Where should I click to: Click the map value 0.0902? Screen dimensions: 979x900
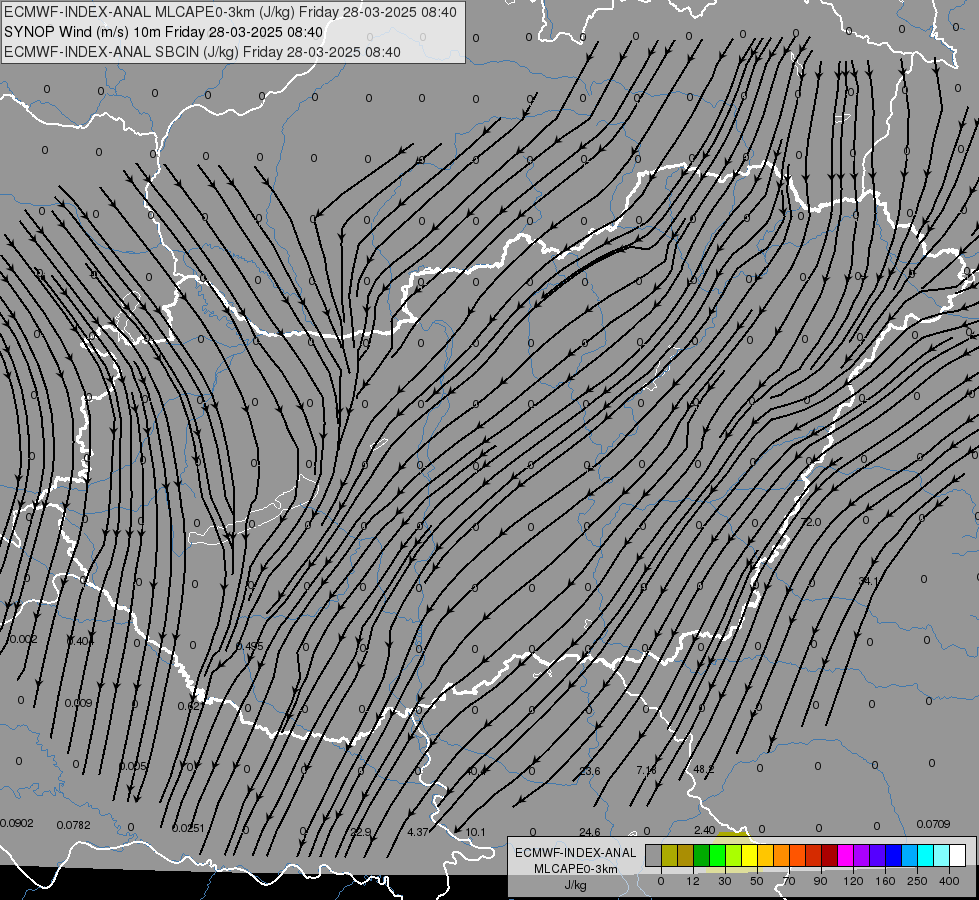tap(17, 823)
